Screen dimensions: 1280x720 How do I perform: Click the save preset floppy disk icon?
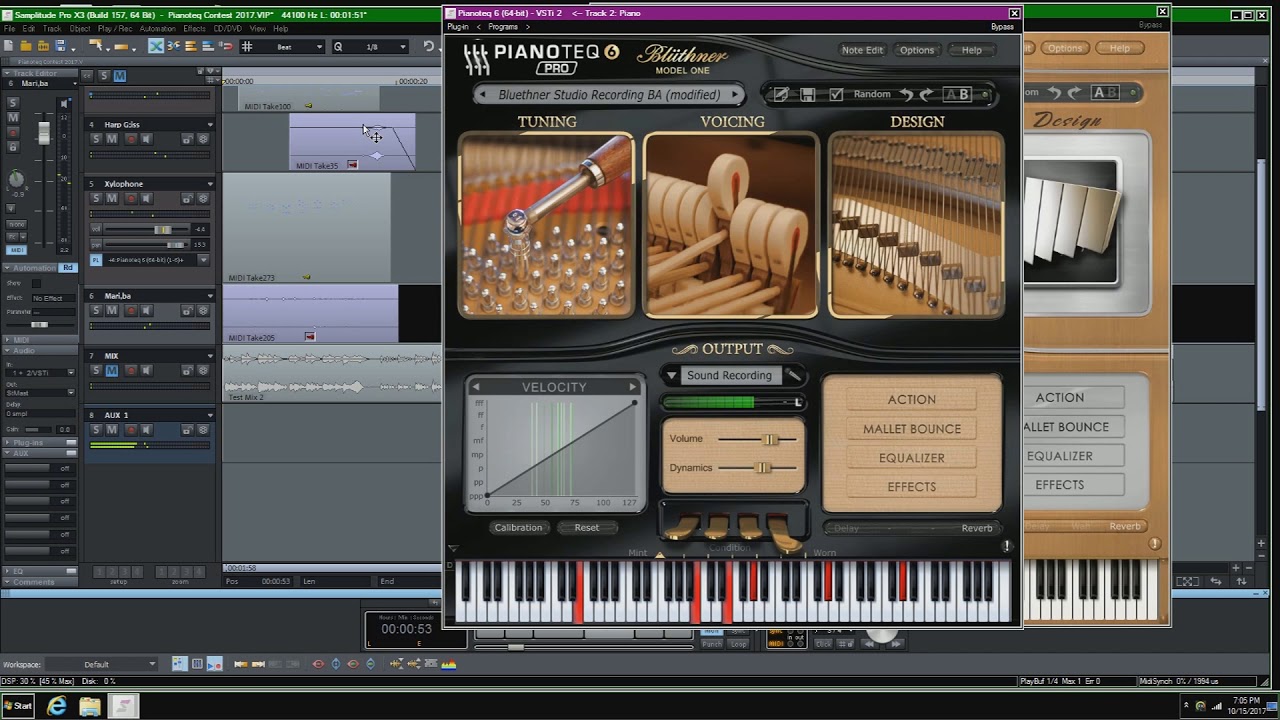tap(808, 94)
